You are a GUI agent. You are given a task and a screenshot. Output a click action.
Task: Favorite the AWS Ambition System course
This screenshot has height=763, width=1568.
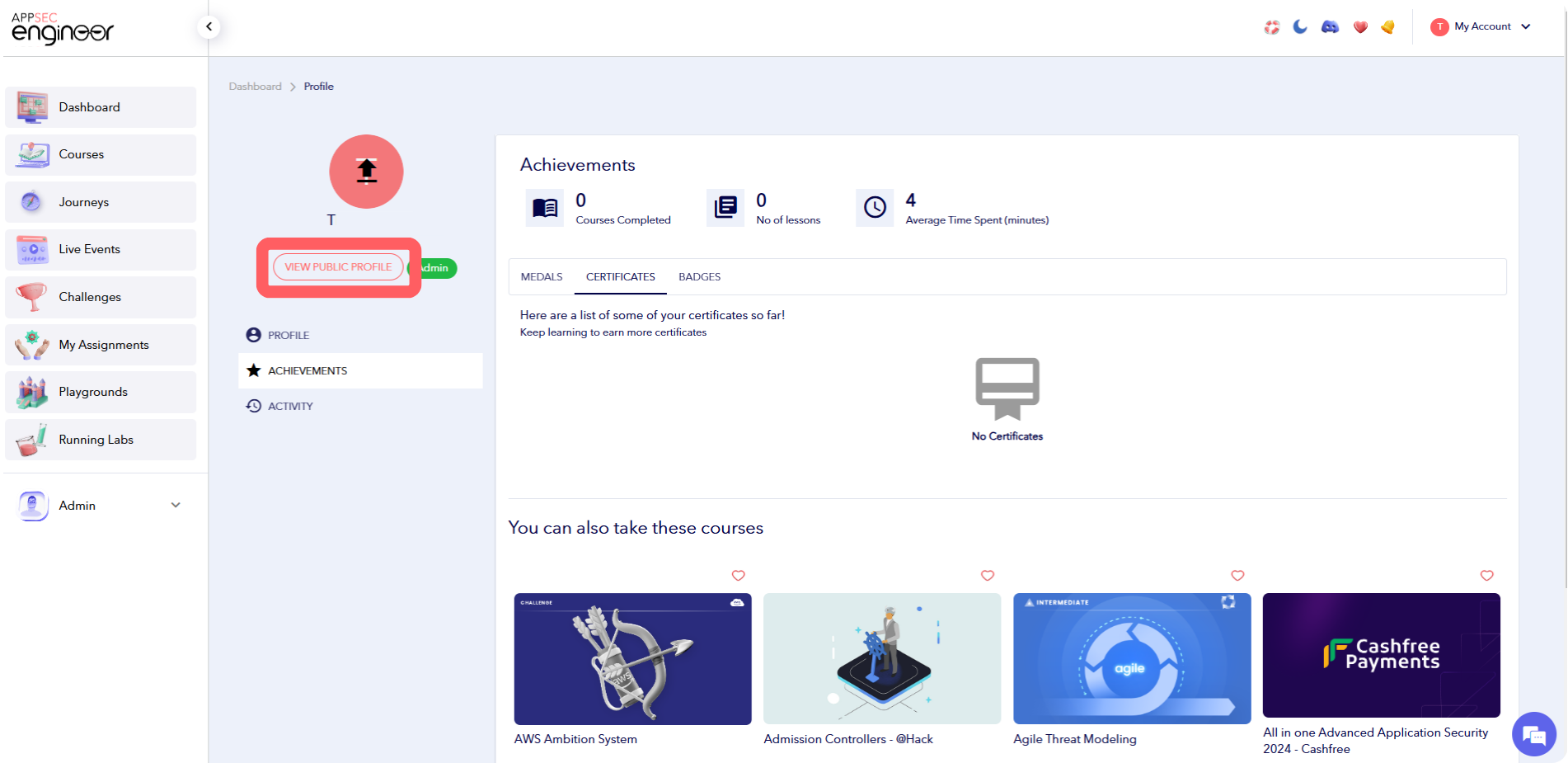[x=738, y=576]
